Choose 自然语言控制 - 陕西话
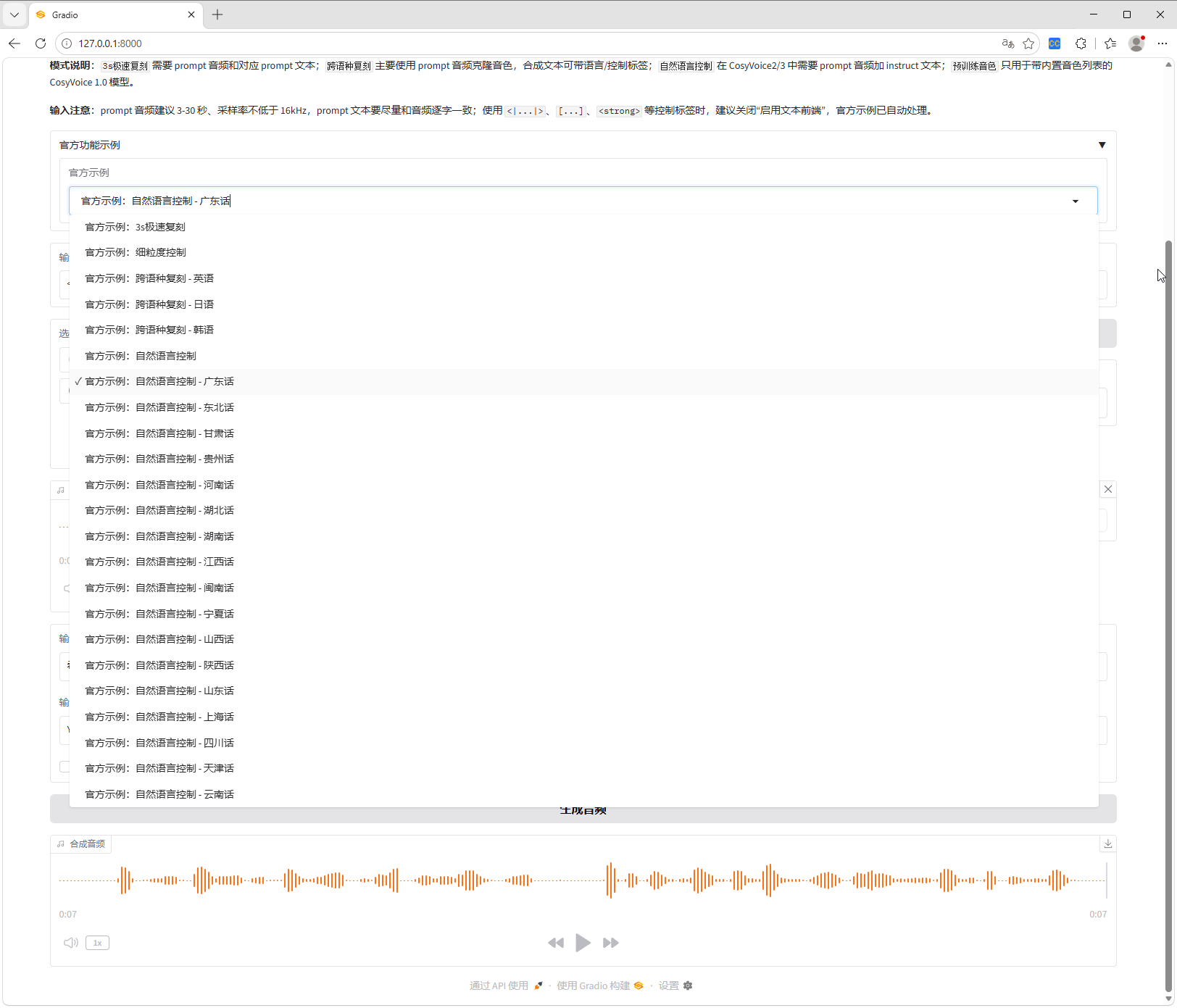Screen dimensions: 1177x1008 (x=583, y=665)
